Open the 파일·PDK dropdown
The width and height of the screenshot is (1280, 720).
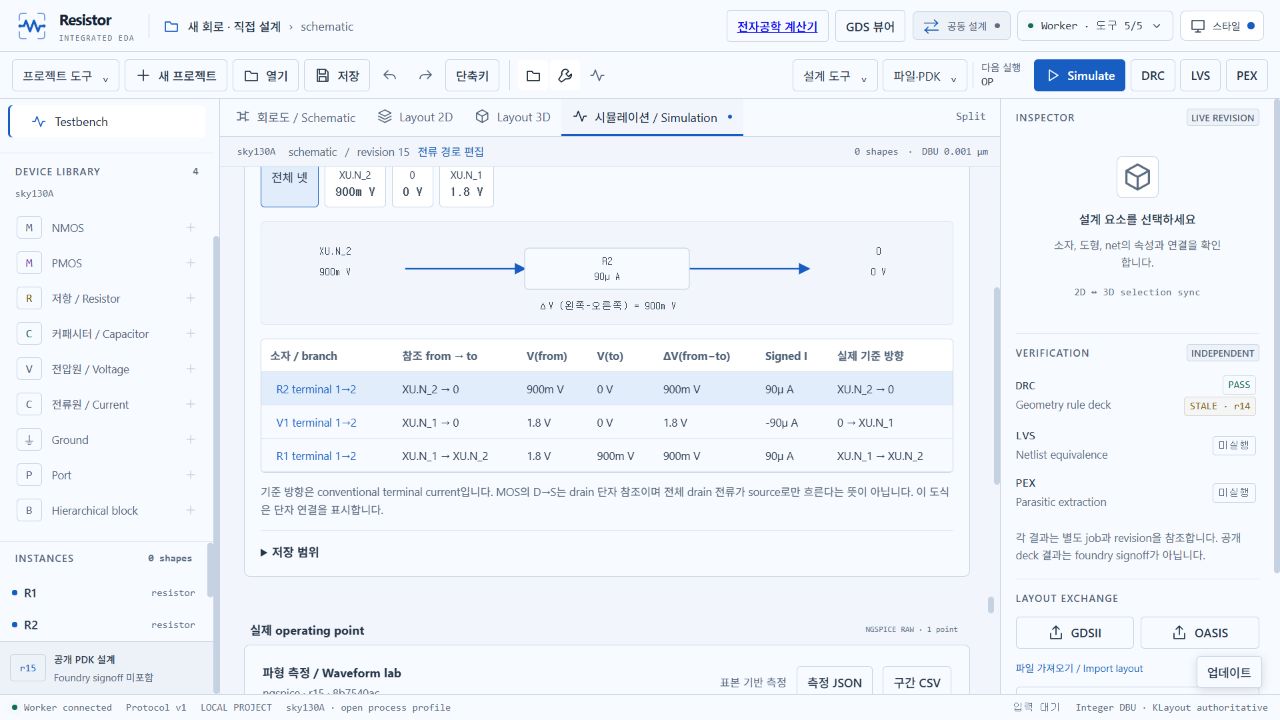coord(924,76)
